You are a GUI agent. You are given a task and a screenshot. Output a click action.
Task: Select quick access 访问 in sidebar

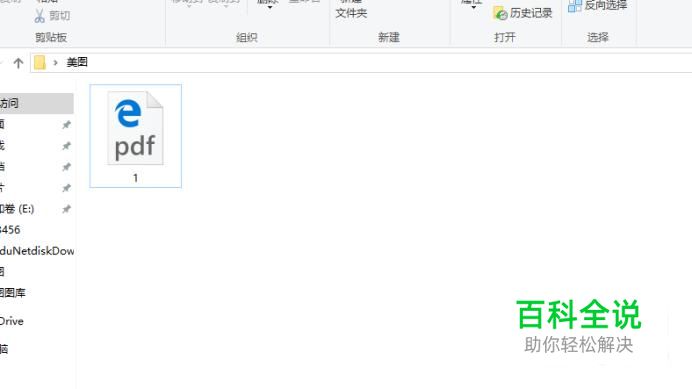[37, 103]
